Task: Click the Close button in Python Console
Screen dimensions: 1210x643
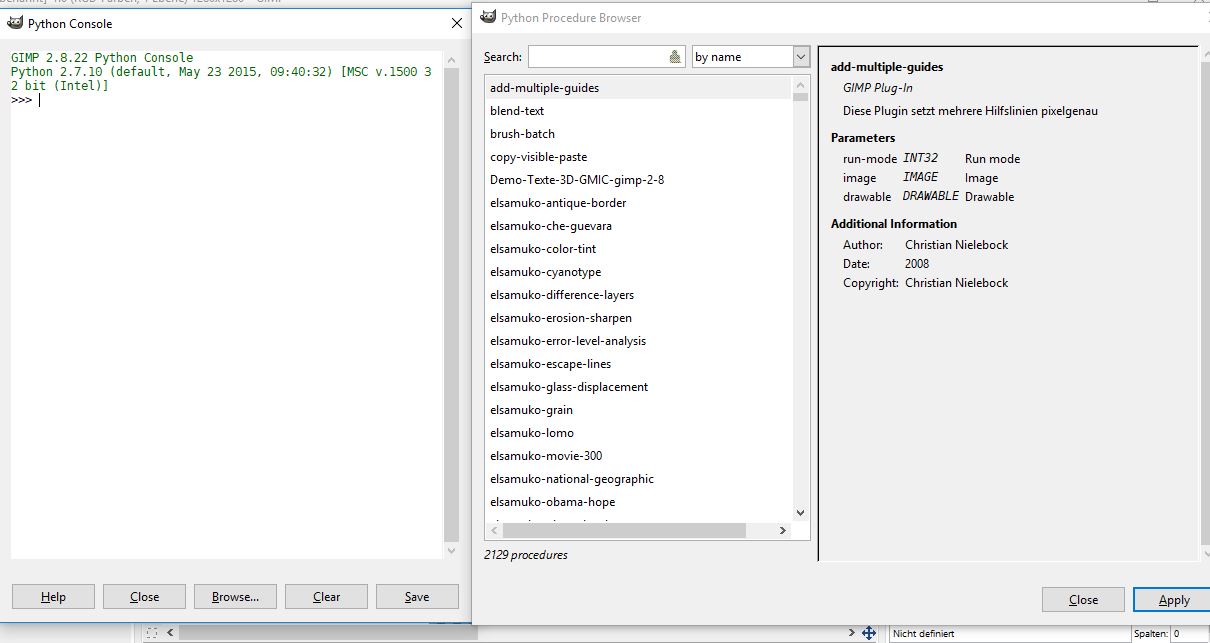Action: pos(144,597)
